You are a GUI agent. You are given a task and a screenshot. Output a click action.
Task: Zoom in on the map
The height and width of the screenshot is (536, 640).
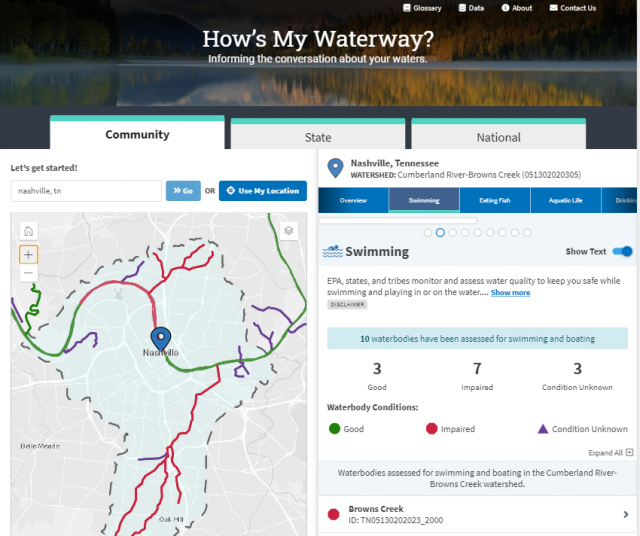pyautogui.click(x=28, y=254)
